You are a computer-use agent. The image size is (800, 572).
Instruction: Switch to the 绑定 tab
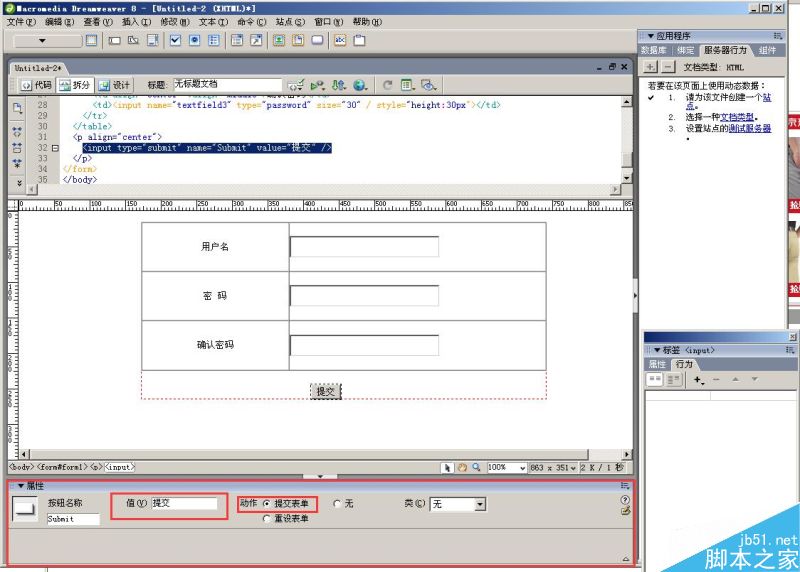pos(685,50)
